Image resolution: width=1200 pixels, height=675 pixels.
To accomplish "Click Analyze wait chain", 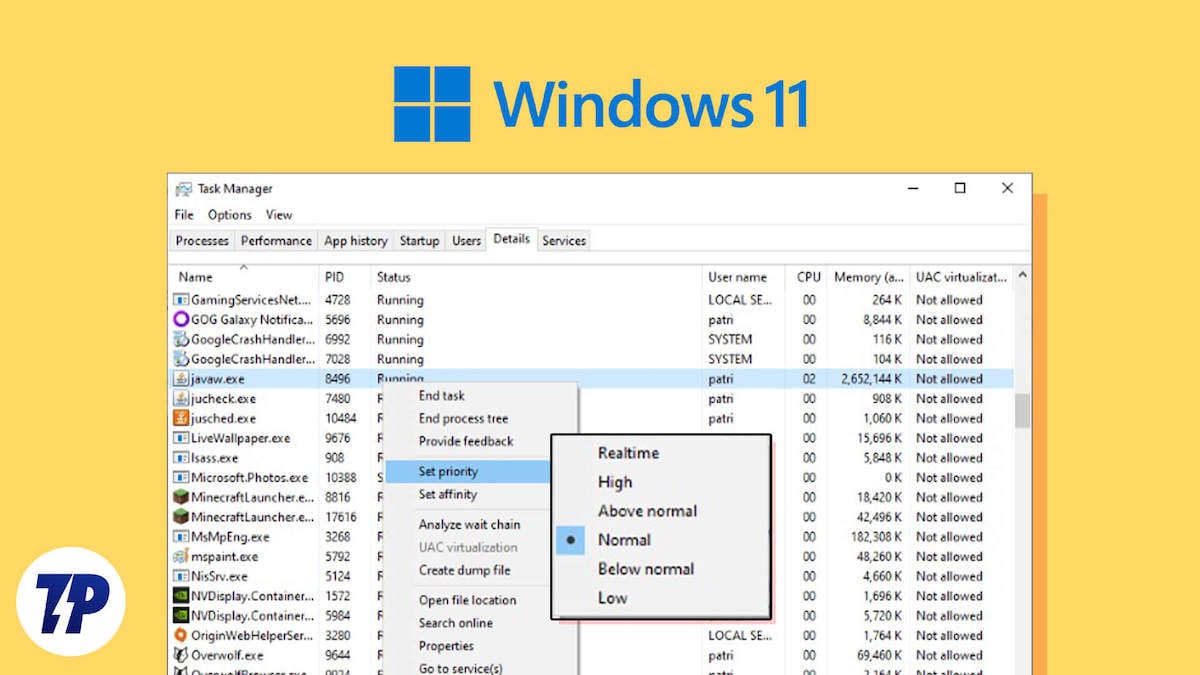I will (466, 524).
